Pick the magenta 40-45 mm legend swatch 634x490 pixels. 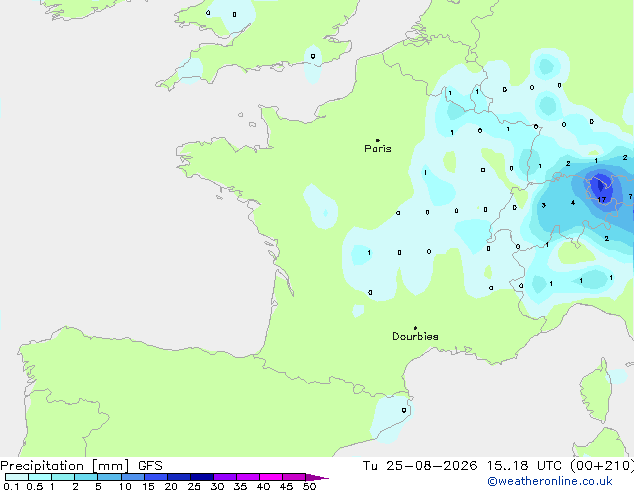271,477
